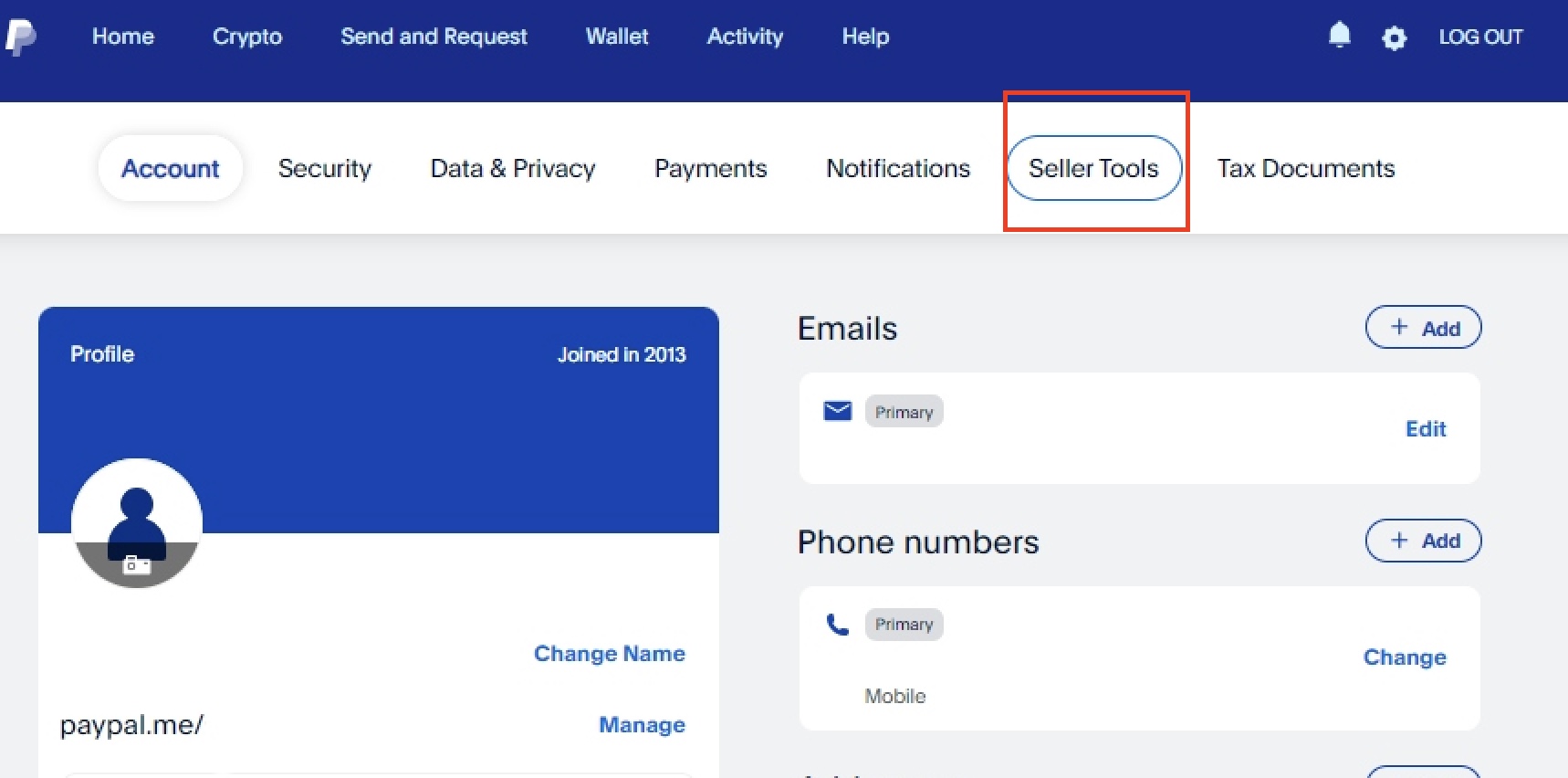Open the Data & Privacy tab
The image size is (1568, 778).
(513, 169)
